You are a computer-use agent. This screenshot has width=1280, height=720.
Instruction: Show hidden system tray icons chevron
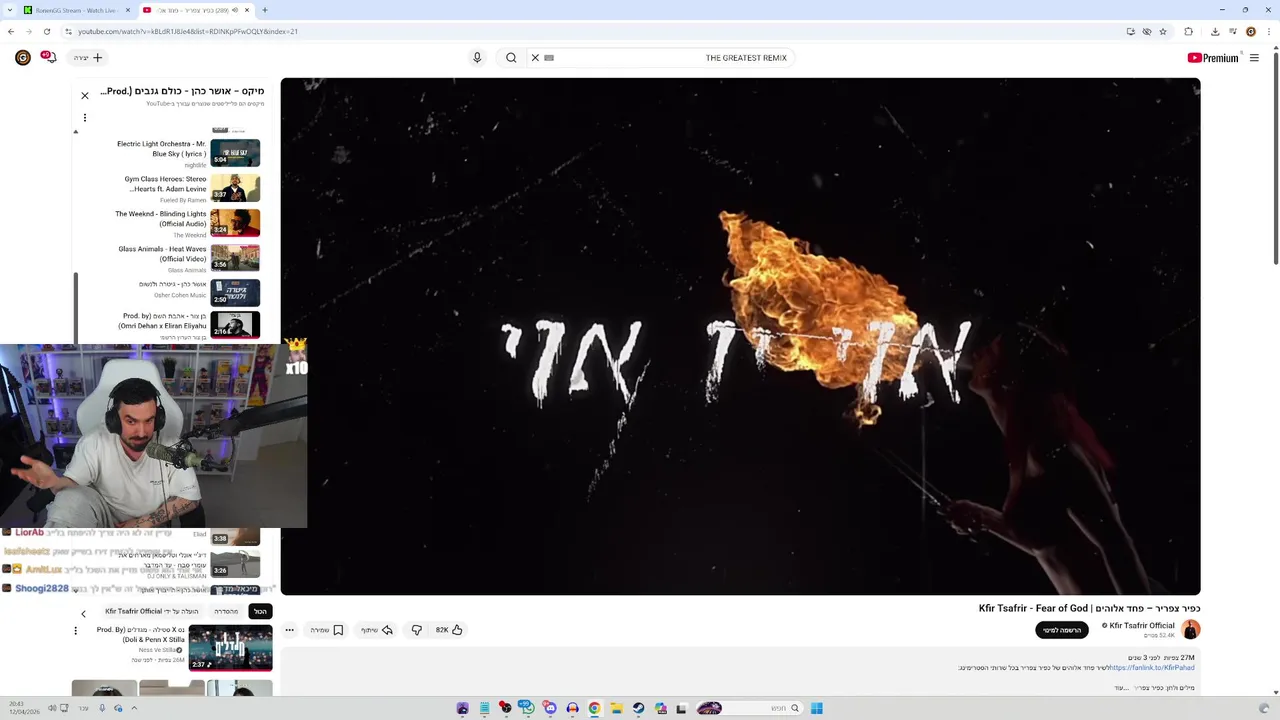click(x=134, y=708)
